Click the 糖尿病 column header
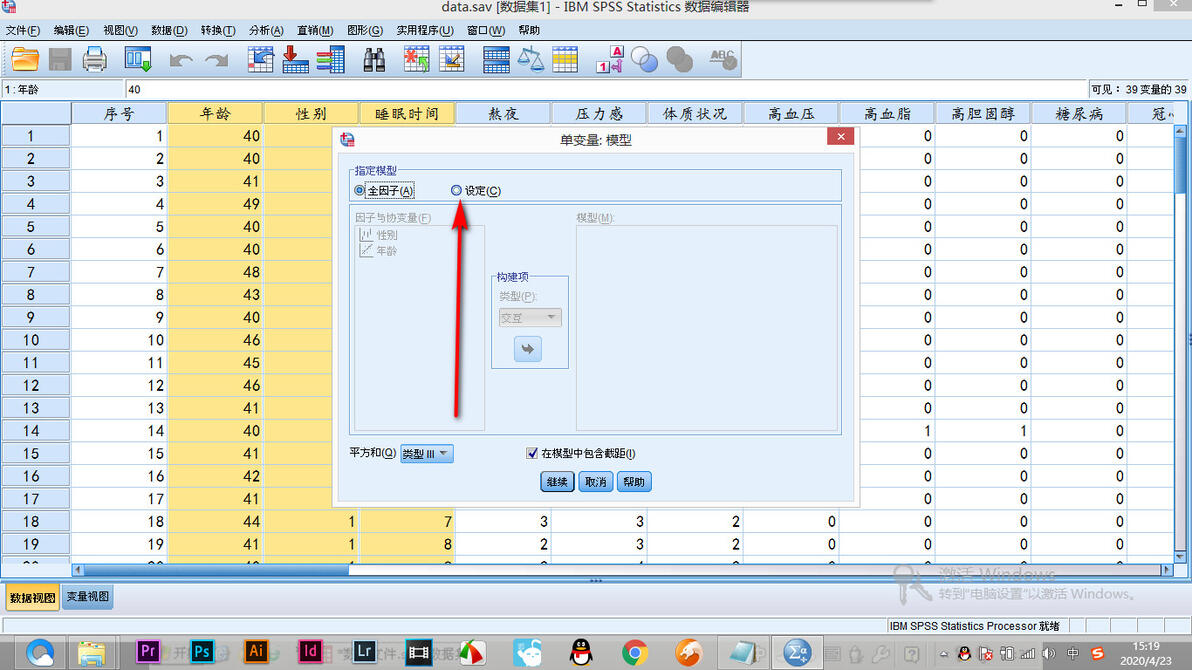The width and height of the screenshot is (1192, 670). coord(1079,113)
